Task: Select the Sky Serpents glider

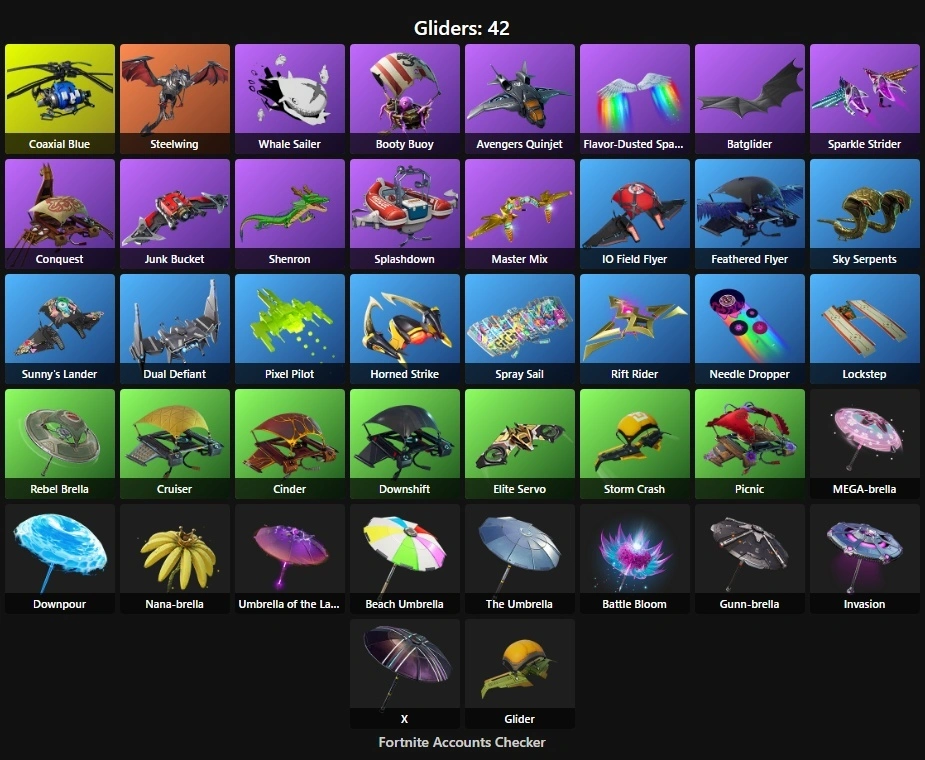Action: pyautogui.click(x=865, y=214)
